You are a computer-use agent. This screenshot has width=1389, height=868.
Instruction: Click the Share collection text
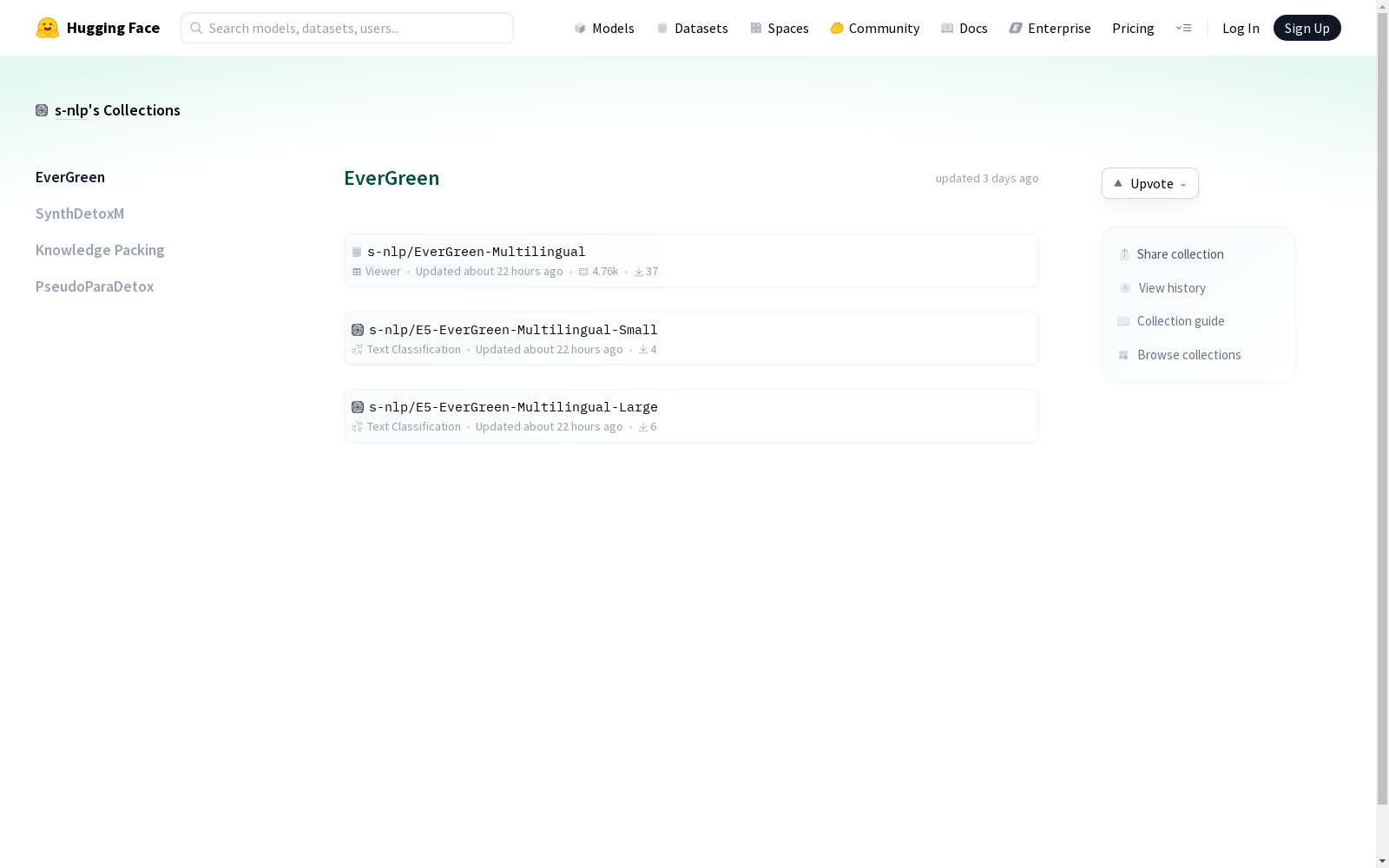pyautogui.click(x=1180, y=254)
